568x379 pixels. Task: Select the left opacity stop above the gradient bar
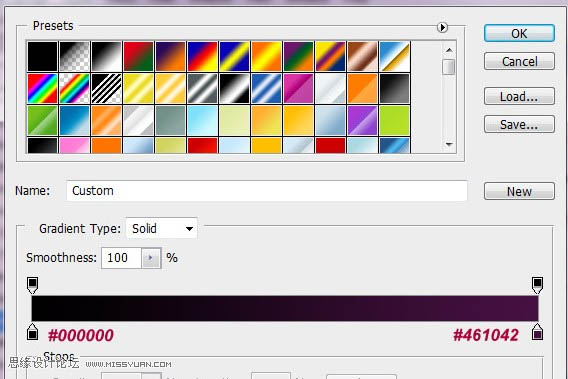33,285
